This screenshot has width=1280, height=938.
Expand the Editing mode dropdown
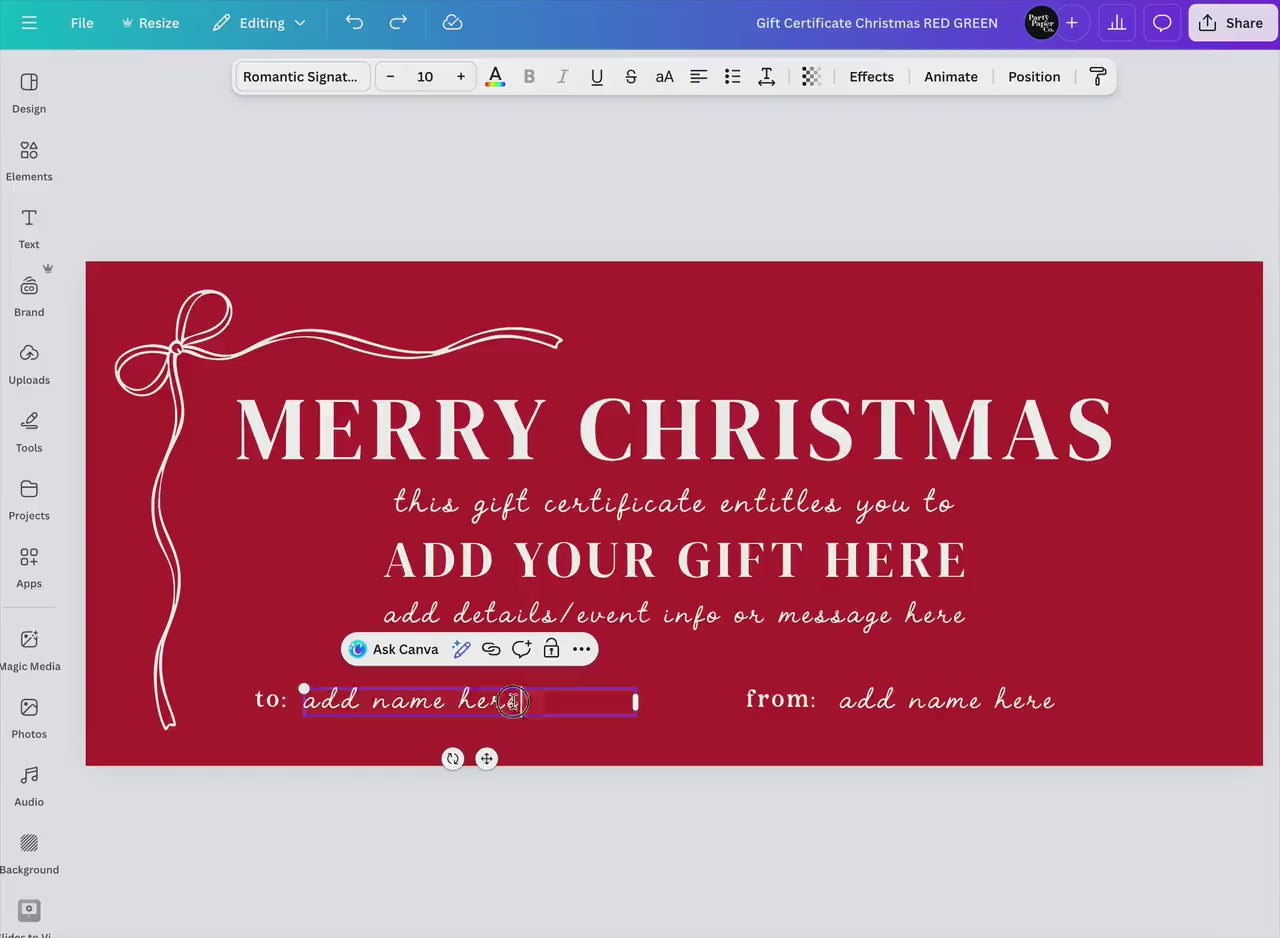[x=259, y=23]
